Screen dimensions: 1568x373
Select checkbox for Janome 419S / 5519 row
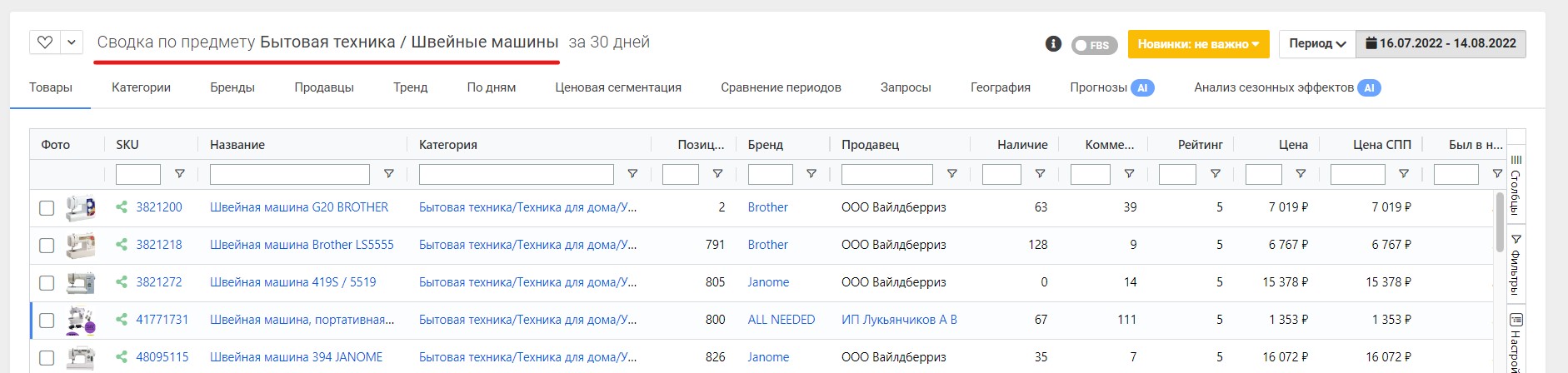47,283
